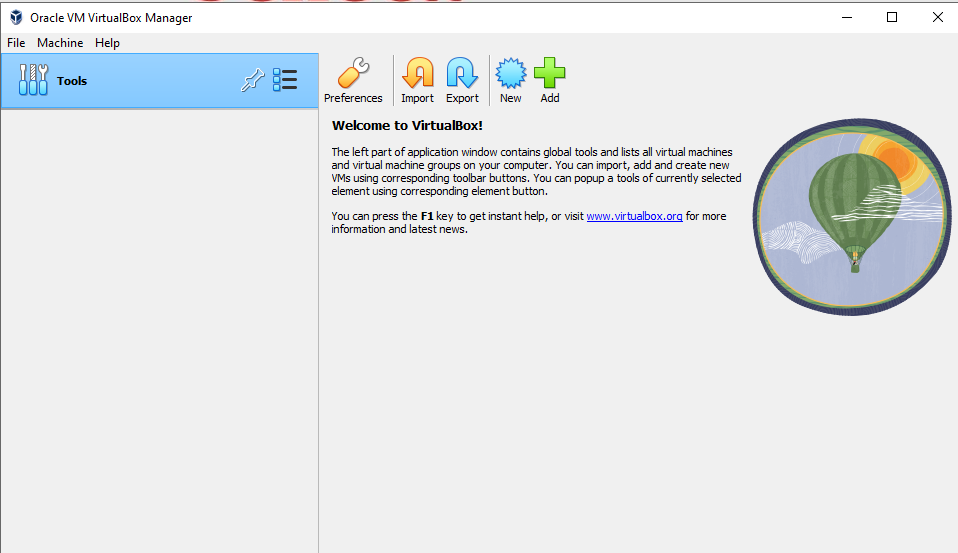This screenshot has height=553, width=958.
Task: Open the Machine menu
Action: 60,43
